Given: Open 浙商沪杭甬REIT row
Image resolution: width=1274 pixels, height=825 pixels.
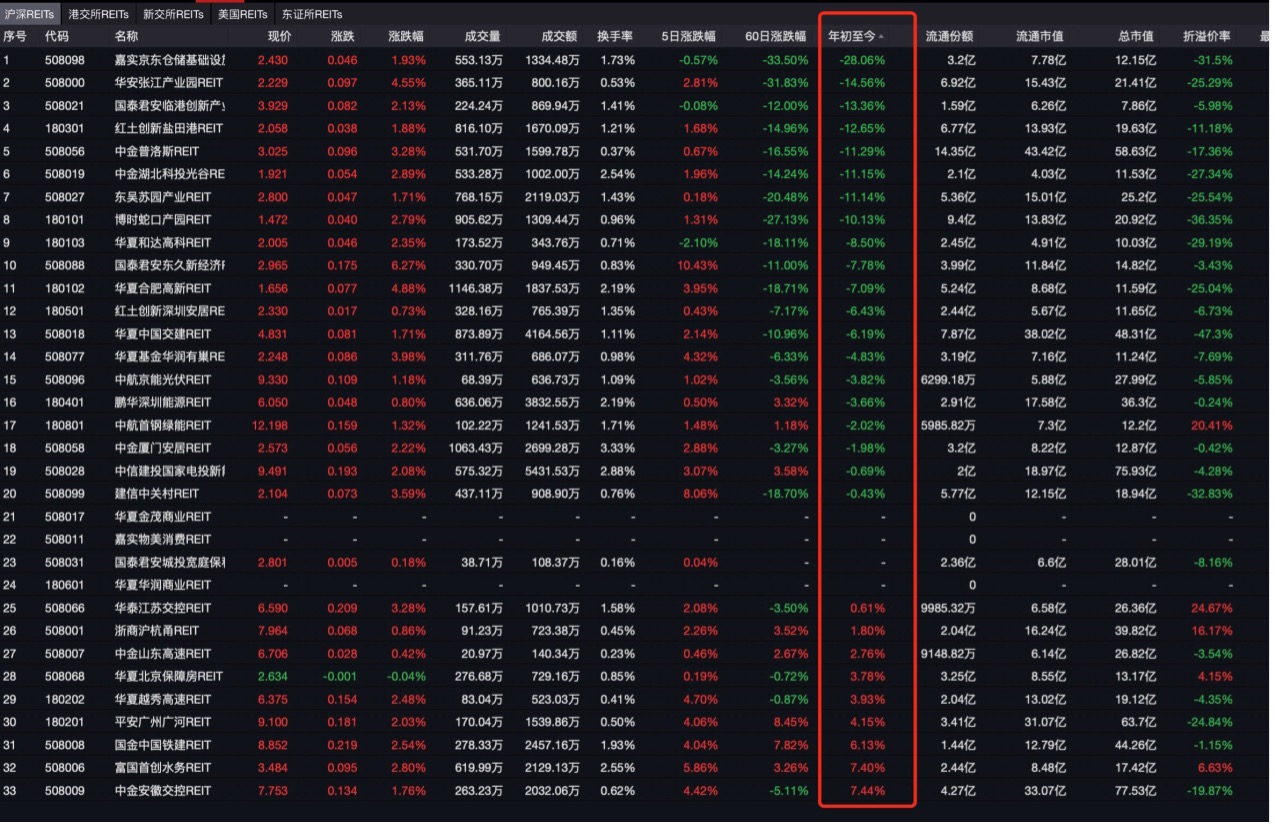Looking at the screenshot, I should [636, 632].
